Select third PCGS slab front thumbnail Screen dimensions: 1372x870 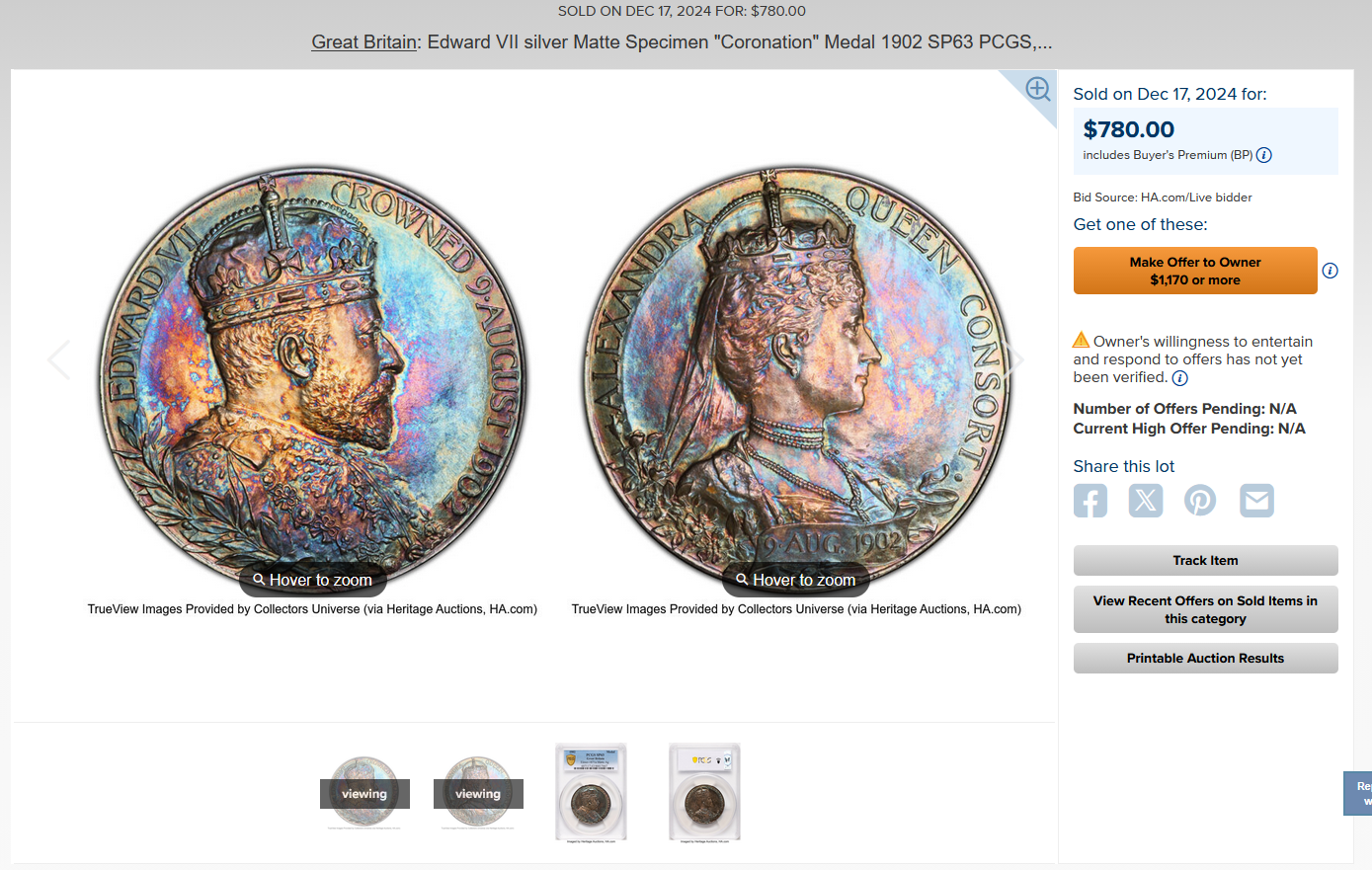click(591, 793)
